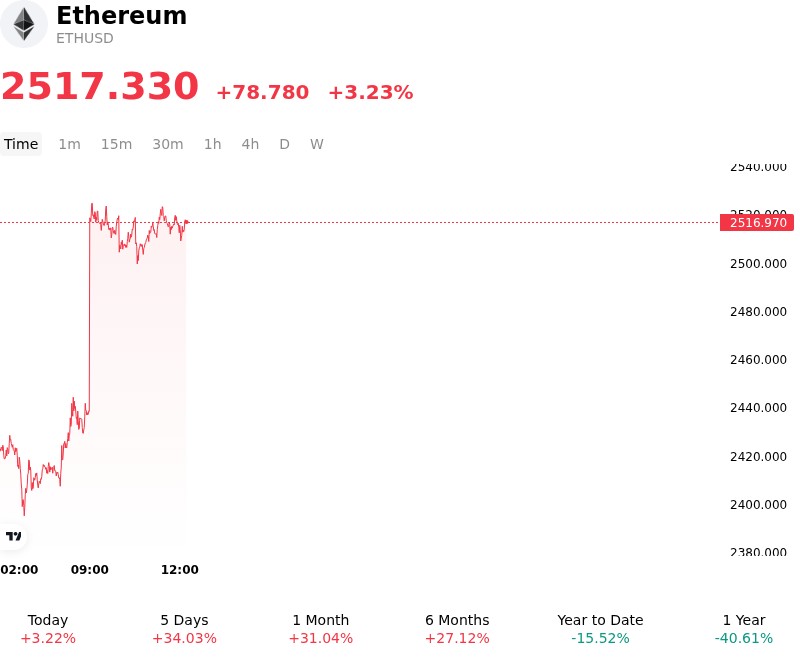
Task: Show the daily D chart
Action: [284, 144]
